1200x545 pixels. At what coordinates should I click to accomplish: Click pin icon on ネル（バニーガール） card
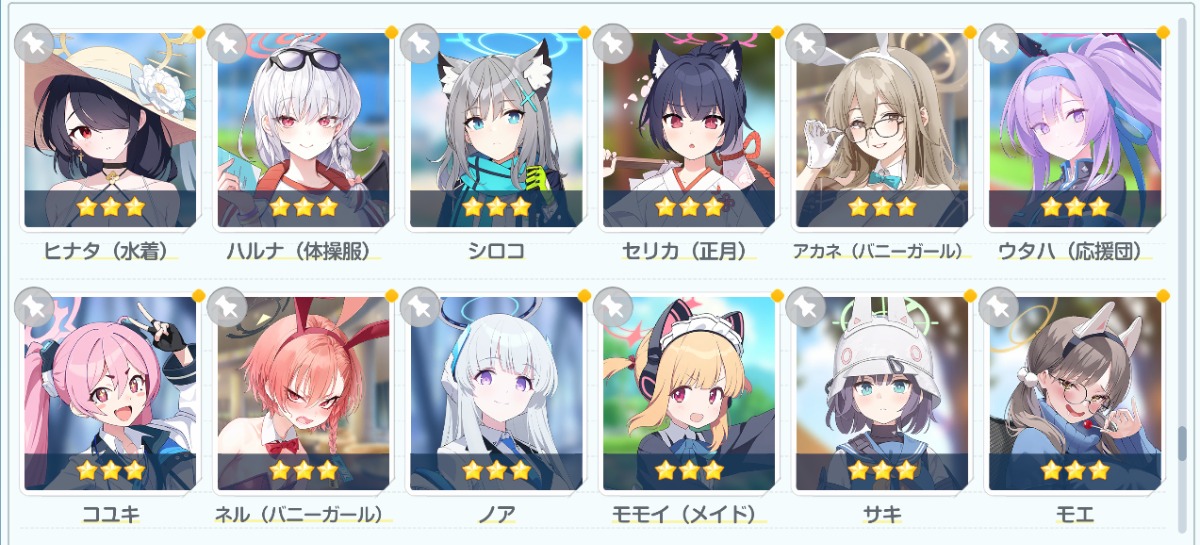226,306
